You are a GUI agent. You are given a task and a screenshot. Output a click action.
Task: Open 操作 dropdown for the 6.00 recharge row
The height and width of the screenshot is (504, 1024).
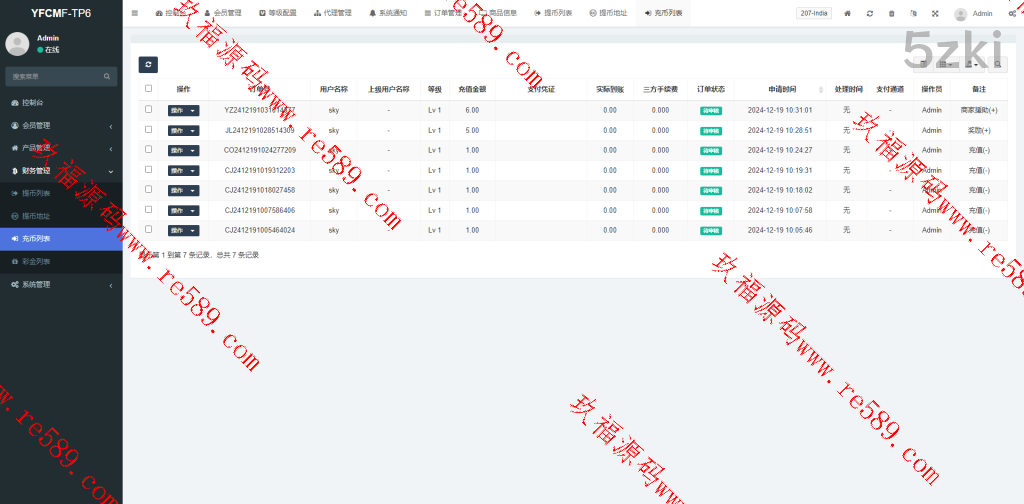coord(183,110)
